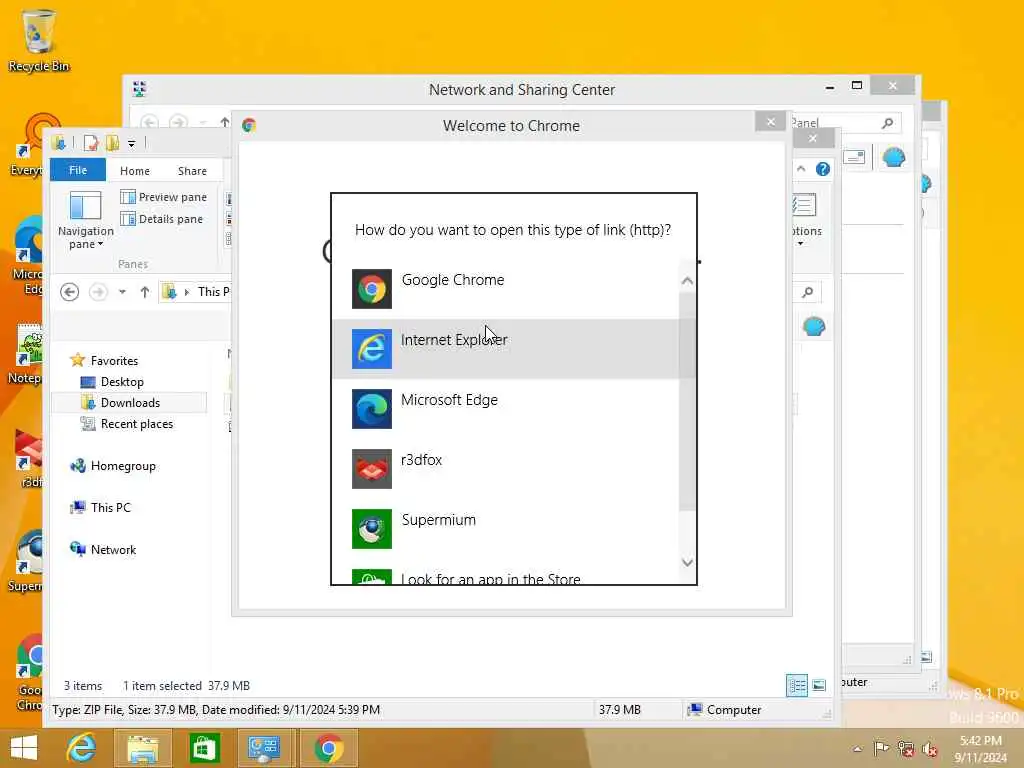
Task: Switch to Chrome on the taskbar
Action: (x=328, y=748)
